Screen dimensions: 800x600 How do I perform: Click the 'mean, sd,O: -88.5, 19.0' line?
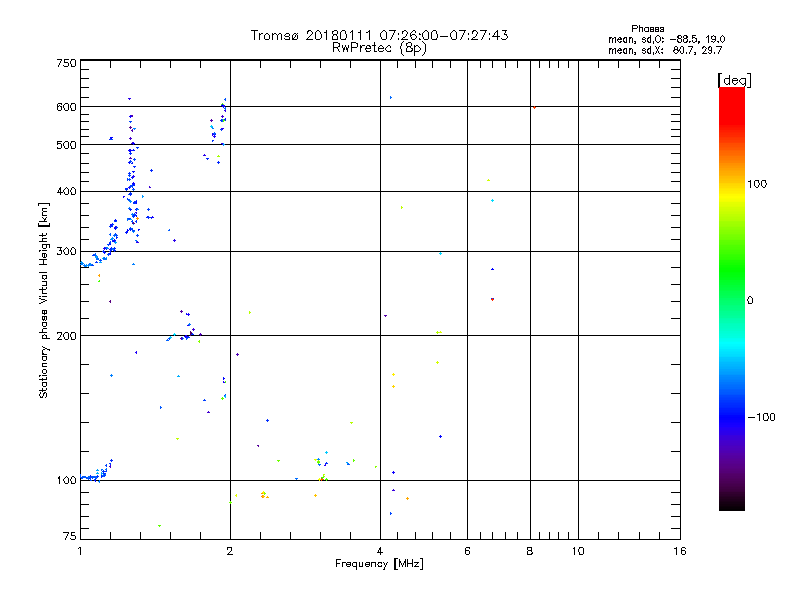pos(666,39)
